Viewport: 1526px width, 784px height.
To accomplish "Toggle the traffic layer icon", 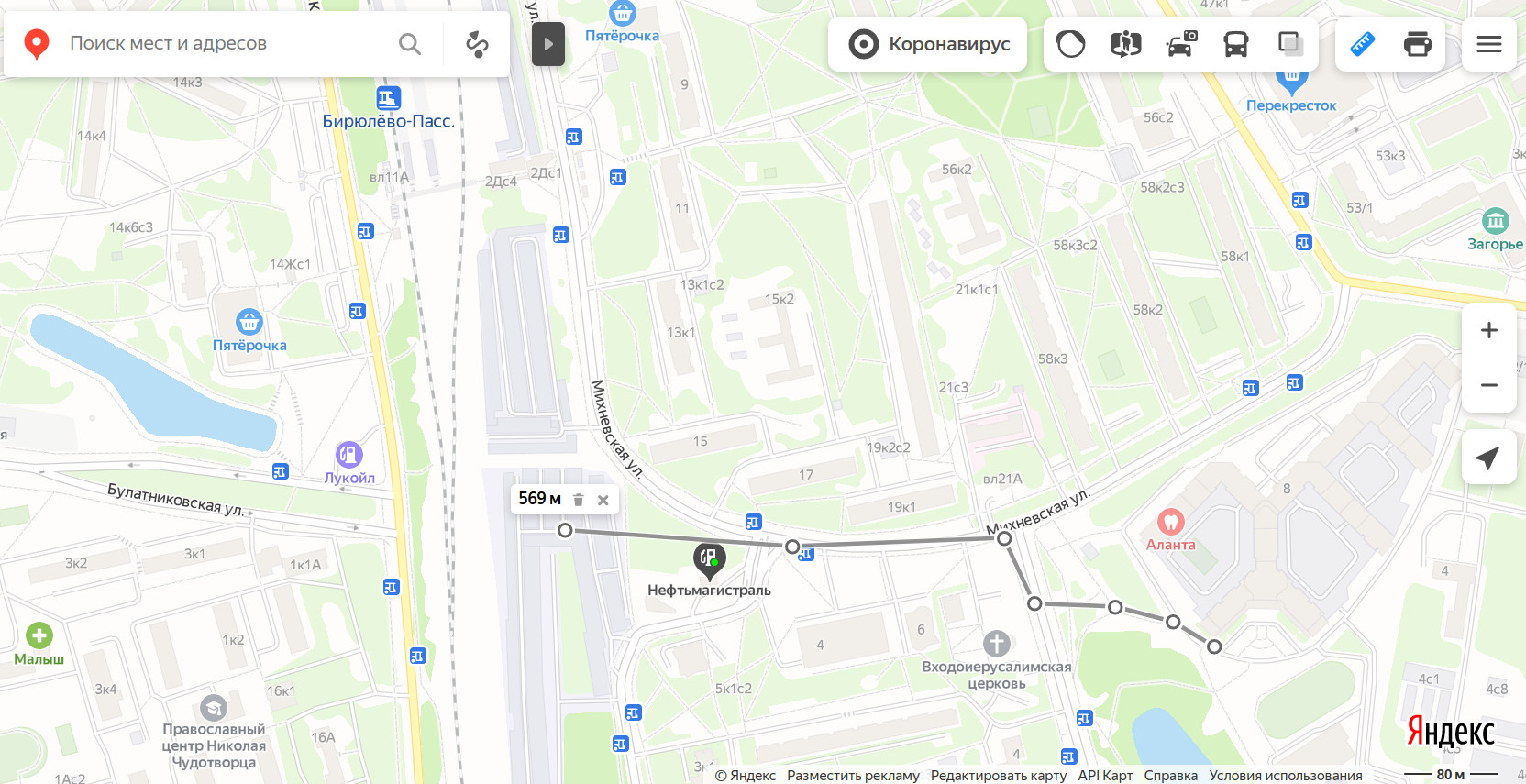I will click(1070, 44).
